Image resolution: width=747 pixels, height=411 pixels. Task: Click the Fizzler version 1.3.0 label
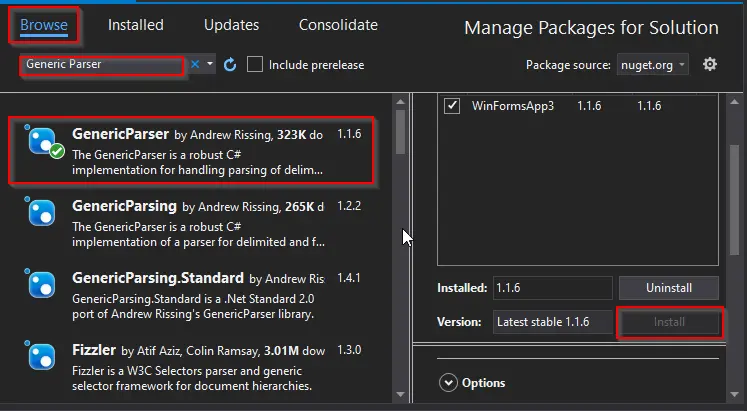tap(349, 350)
